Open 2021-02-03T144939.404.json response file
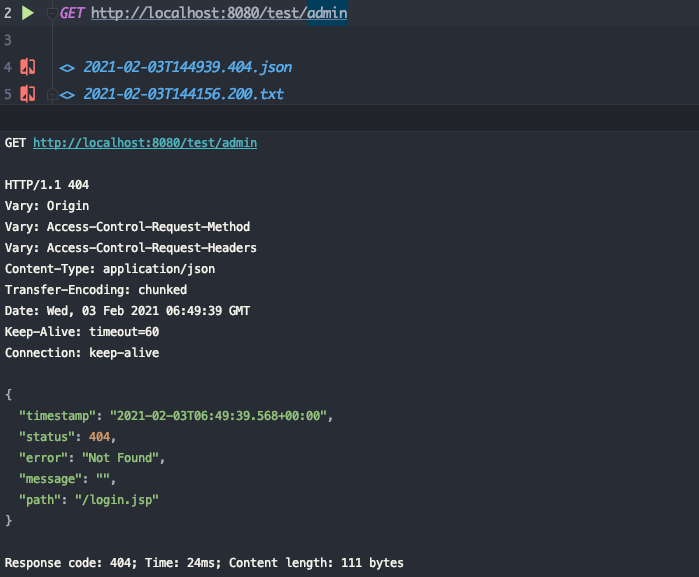Image resolution: width=699 pixels, height=577 pixels. coord(188,67)
